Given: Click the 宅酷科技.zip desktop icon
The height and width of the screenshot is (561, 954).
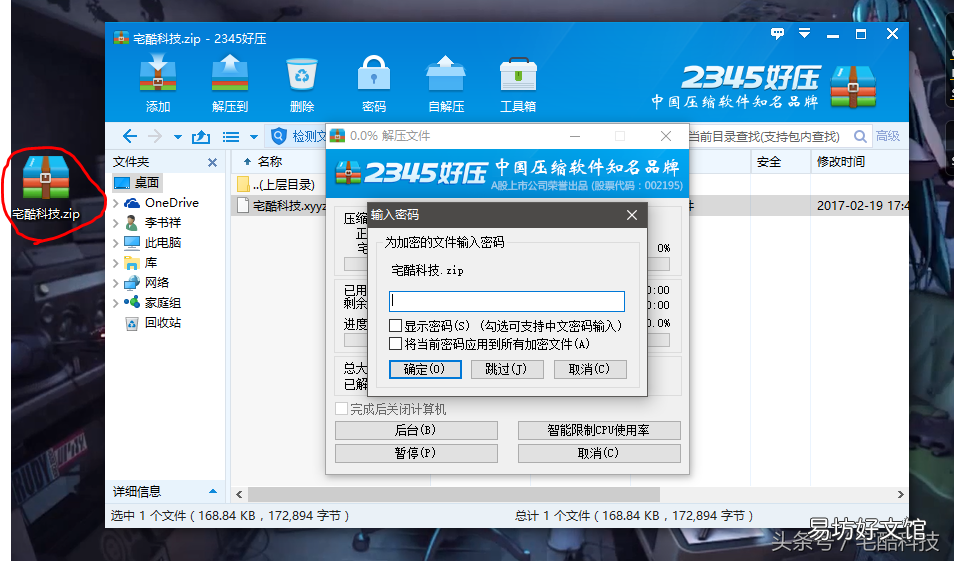Looking at the screenshot, I should coord(46,187).
